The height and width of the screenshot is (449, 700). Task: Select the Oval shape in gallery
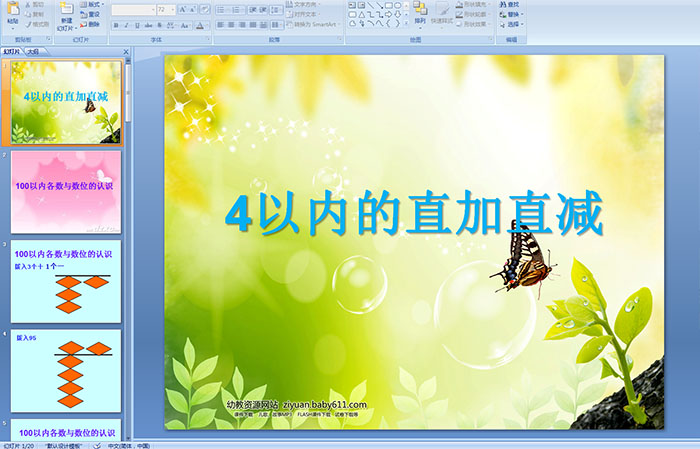click(398, 5)
